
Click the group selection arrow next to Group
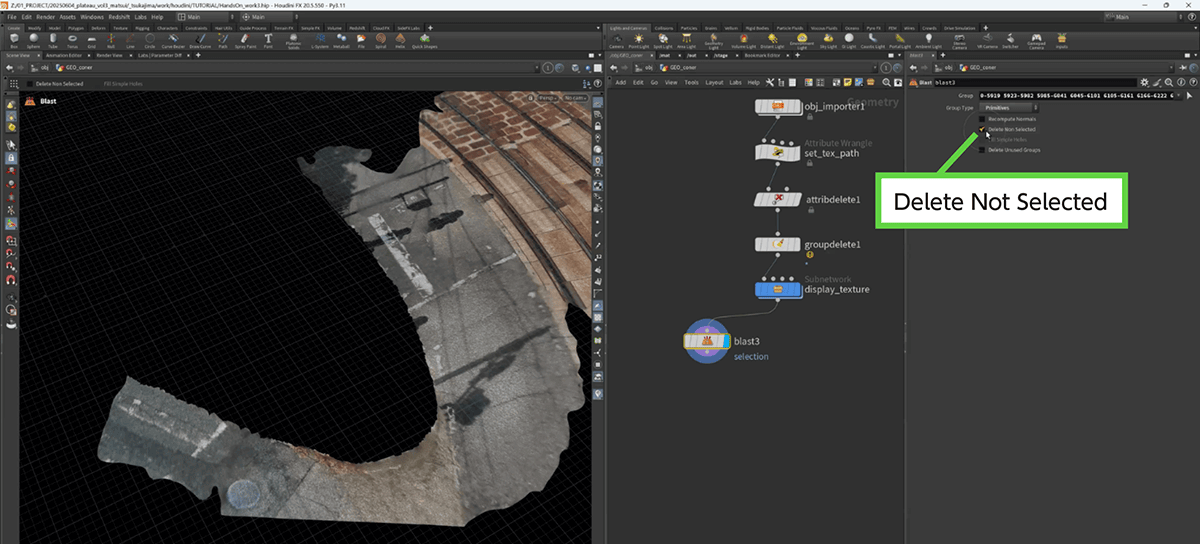pyautogui.click(x=1189, y=95)
